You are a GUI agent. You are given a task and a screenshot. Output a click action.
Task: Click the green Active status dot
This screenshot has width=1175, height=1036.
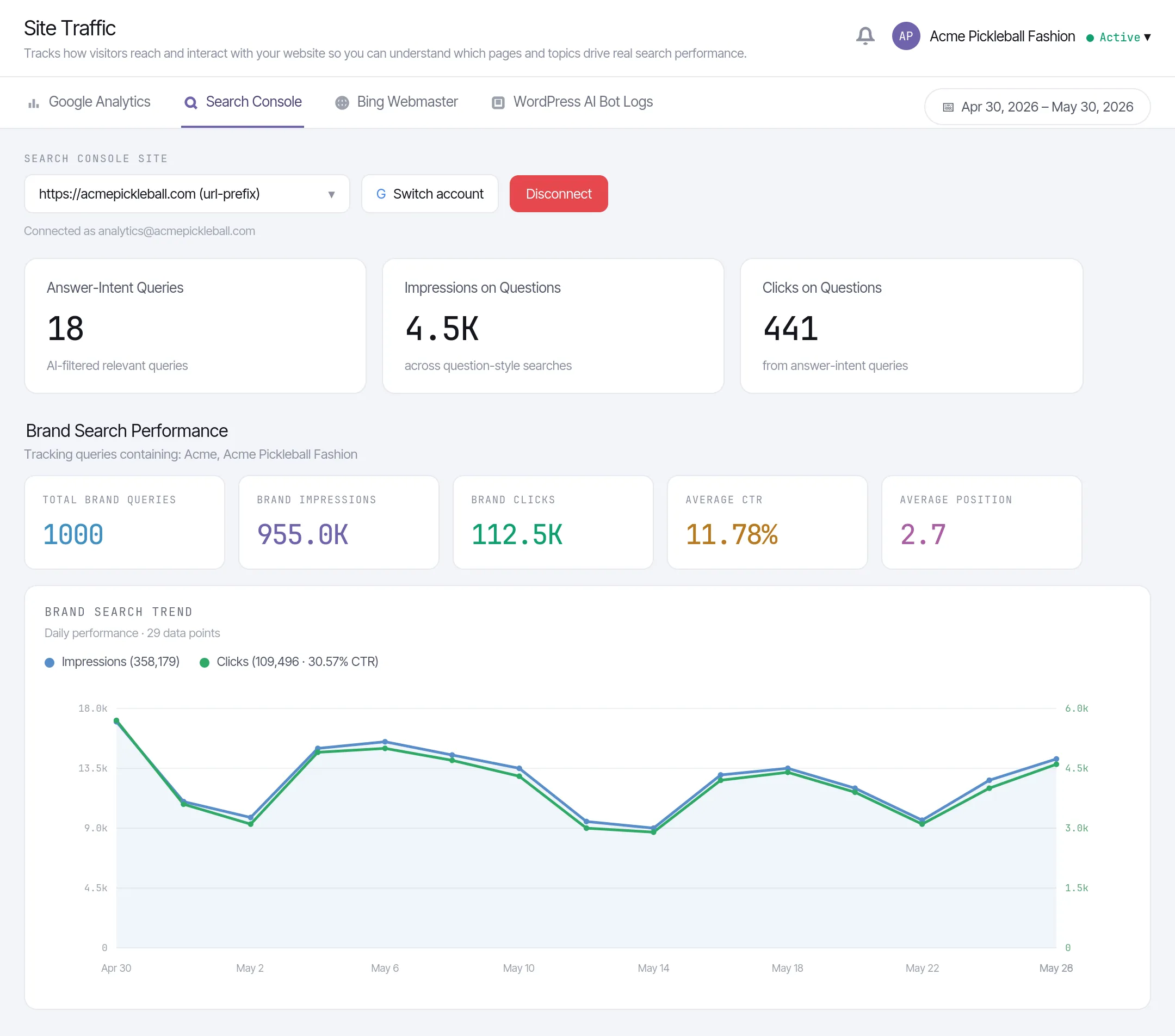tap(1090, 38)
